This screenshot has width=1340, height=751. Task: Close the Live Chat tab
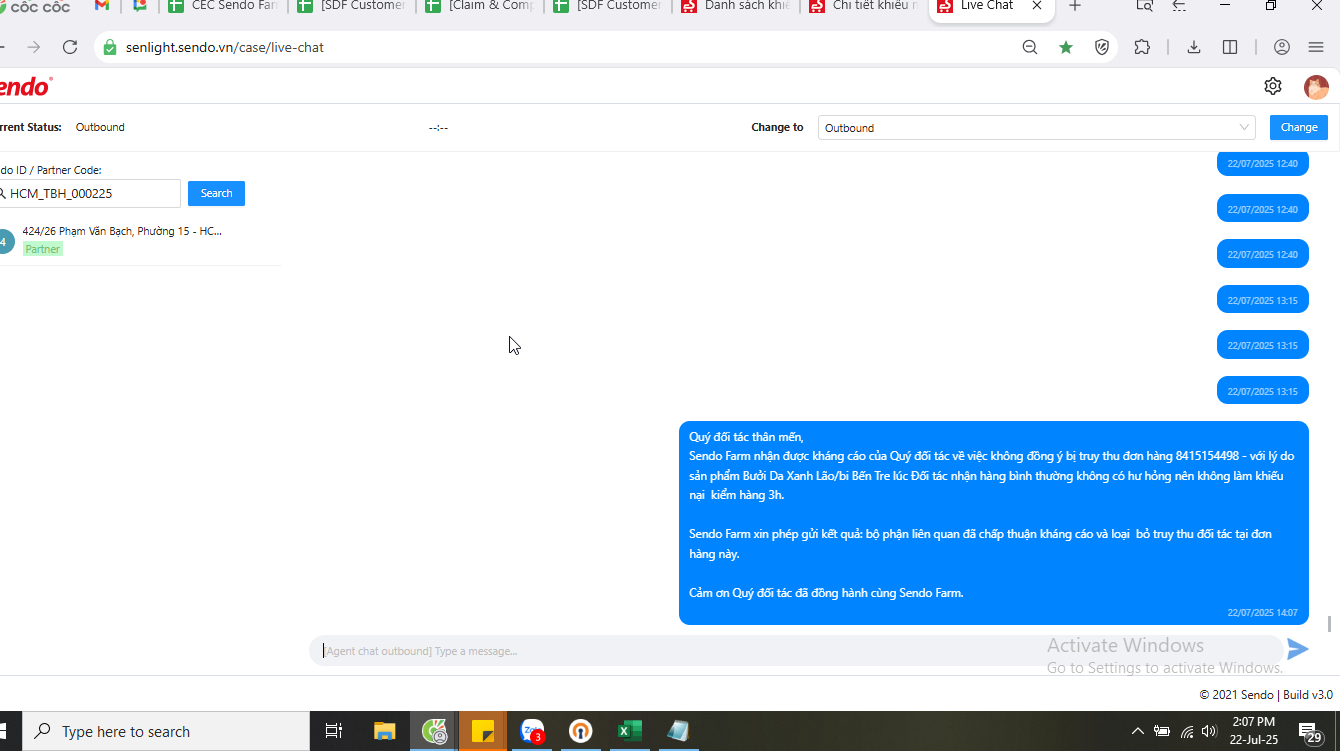(1038, 6)
